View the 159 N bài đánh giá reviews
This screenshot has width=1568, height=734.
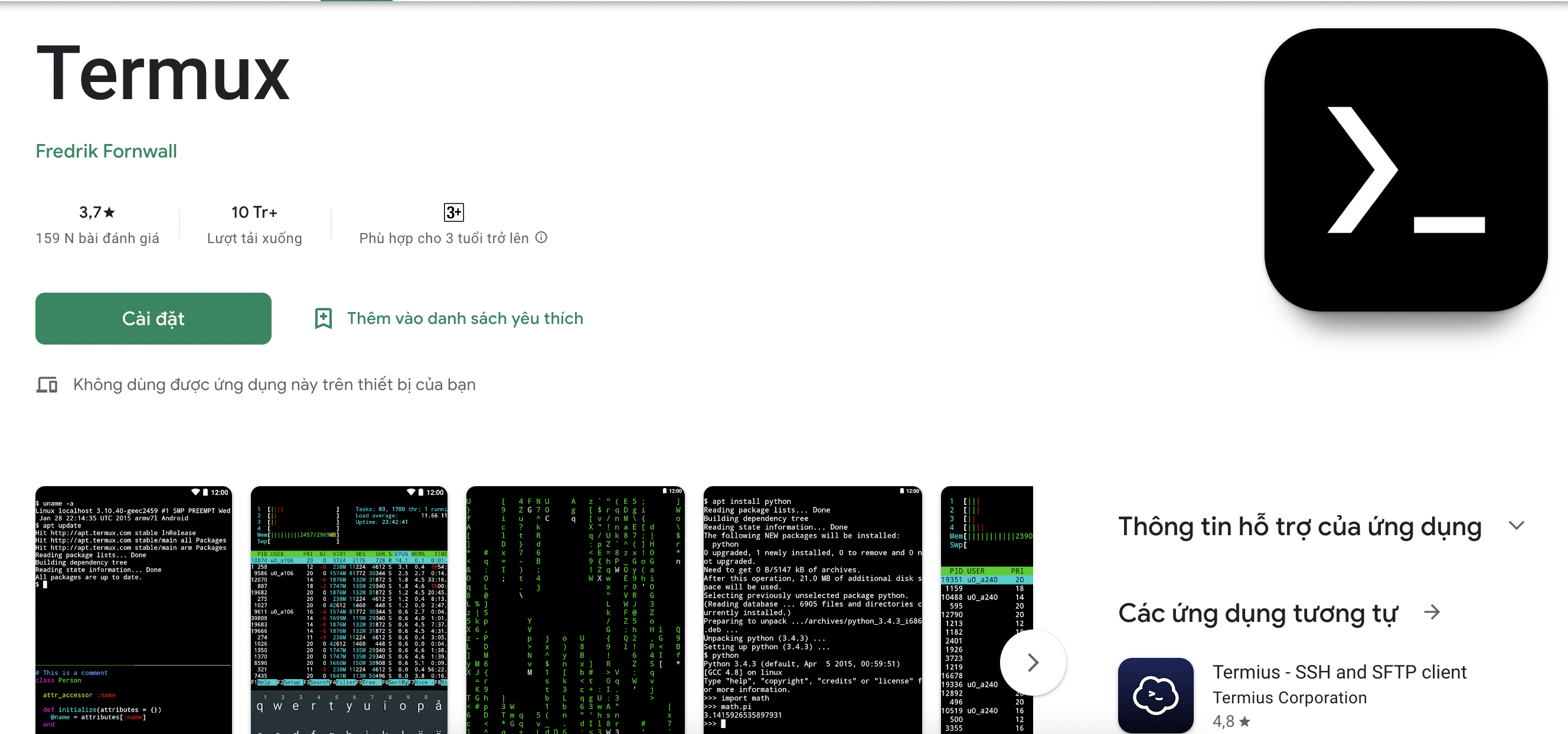(x=97, y=238)
